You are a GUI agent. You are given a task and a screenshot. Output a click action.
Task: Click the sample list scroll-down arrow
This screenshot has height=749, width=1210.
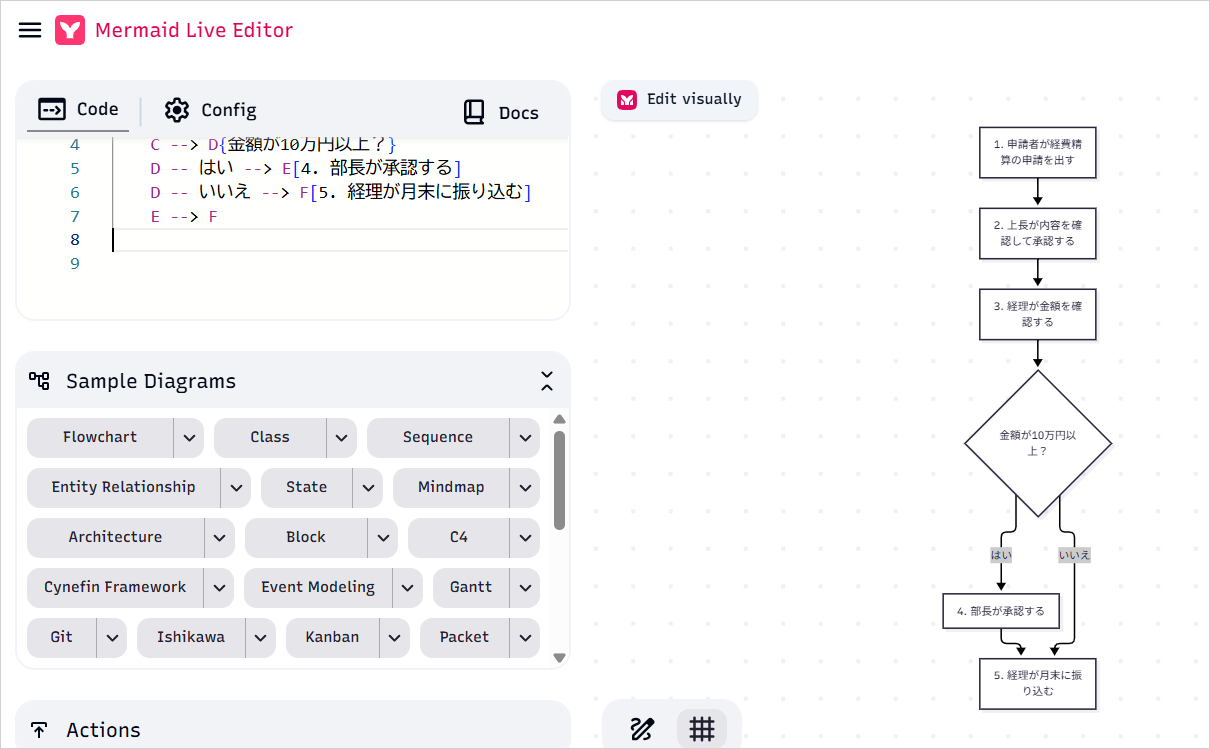(x=560, y=657)
